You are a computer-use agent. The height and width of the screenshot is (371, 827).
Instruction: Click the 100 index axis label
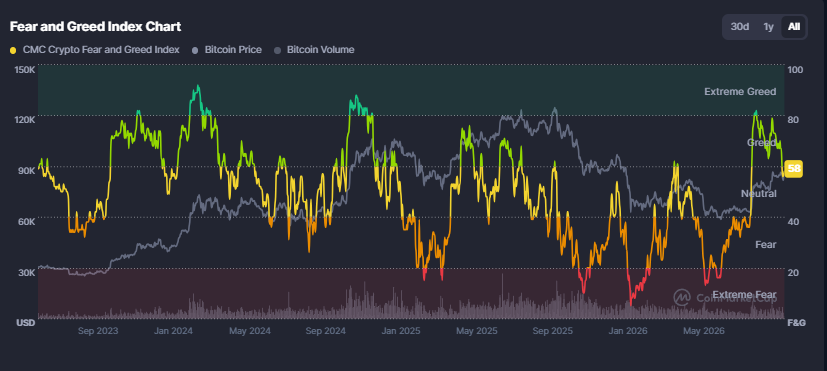[794, 70]
